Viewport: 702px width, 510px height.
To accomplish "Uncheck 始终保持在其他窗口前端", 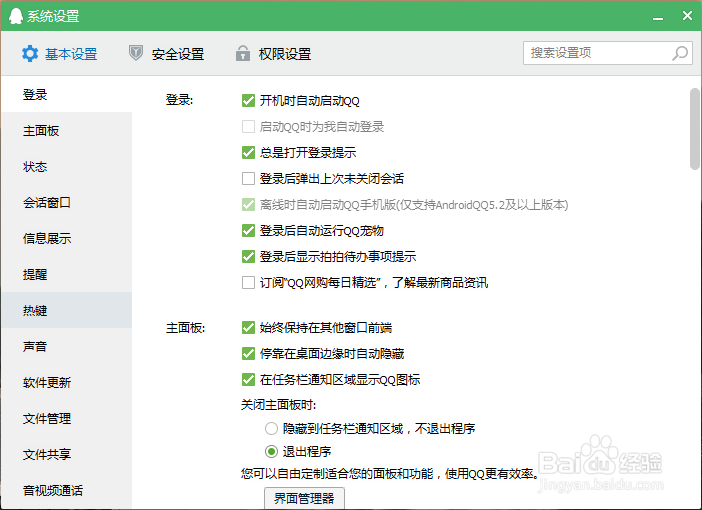I will (x=248, y=328).
